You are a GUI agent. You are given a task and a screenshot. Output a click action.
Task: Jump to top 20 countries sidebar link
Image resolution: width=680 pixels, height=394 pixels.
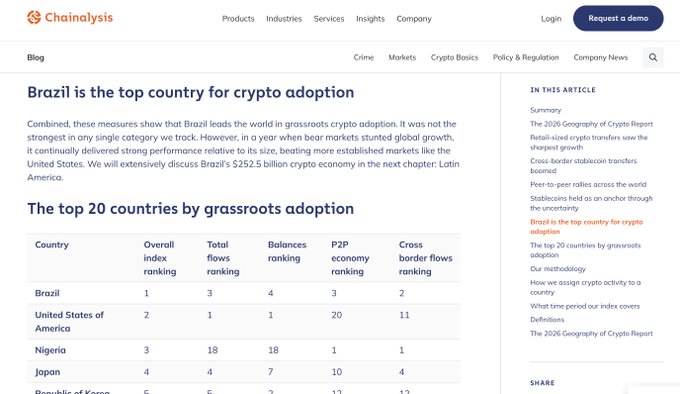585,250
